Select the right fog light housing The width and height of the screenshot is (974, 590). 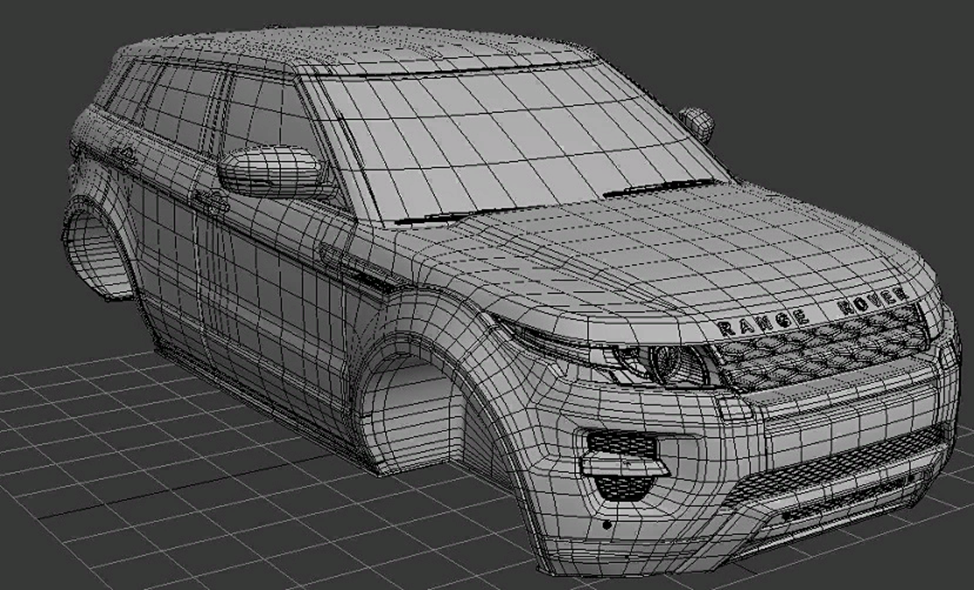point(620,465)
